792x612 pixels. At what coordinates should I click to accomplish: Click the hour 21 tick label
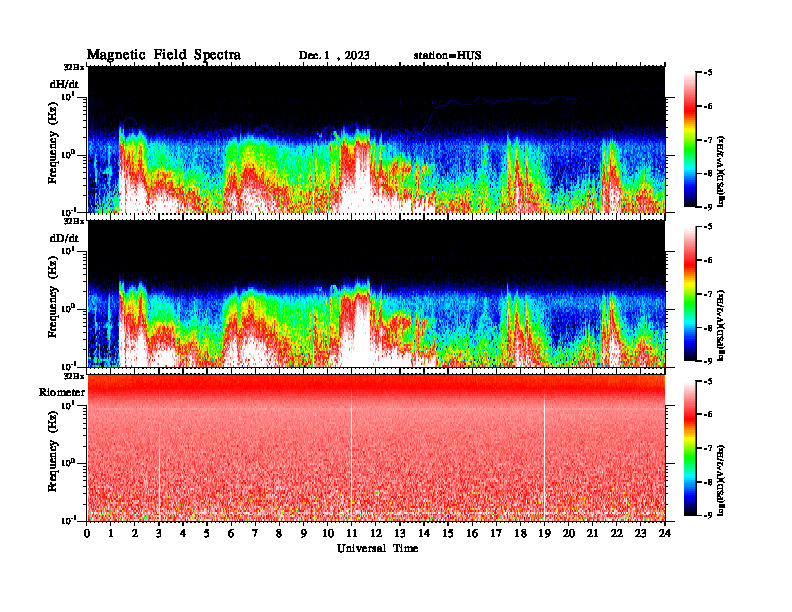(x=592, y=533)
